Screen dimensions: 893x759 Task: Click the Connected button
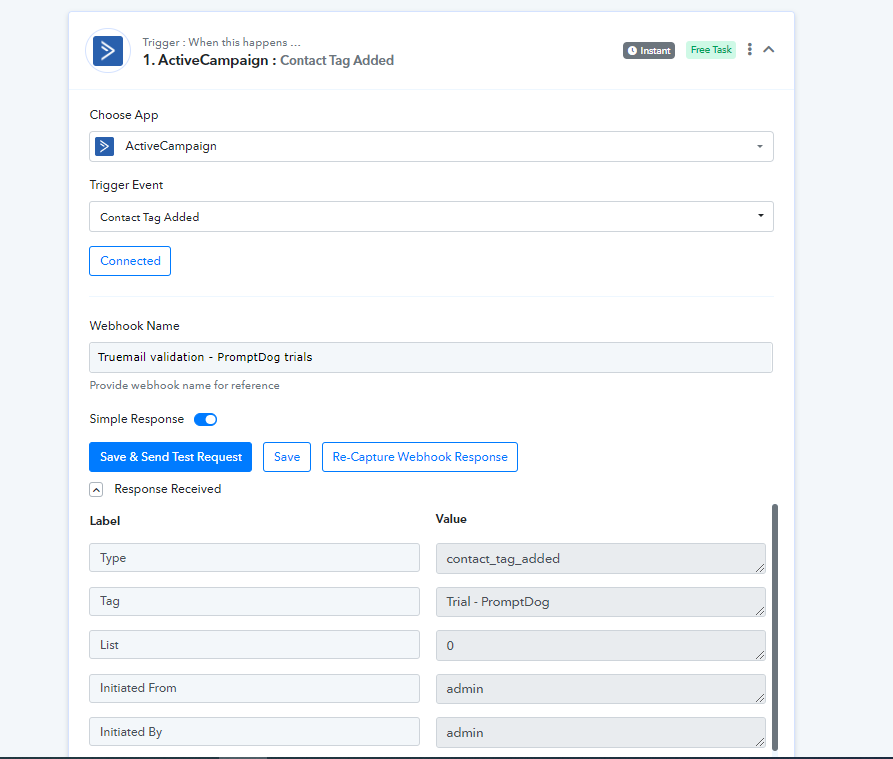pyautogui.click(x=130, y=261)
